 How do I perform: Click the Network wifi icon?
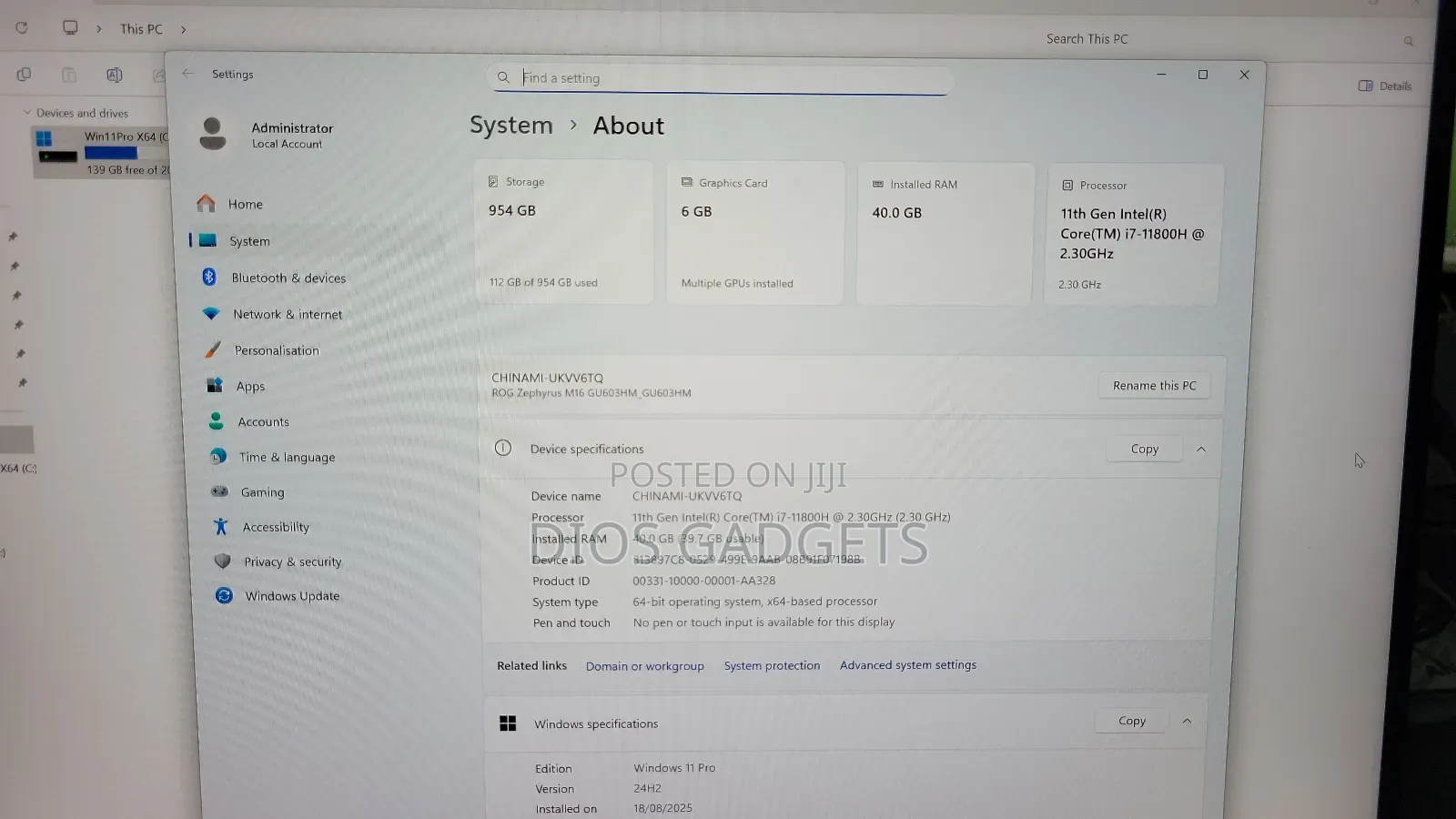tap(211, 313)
